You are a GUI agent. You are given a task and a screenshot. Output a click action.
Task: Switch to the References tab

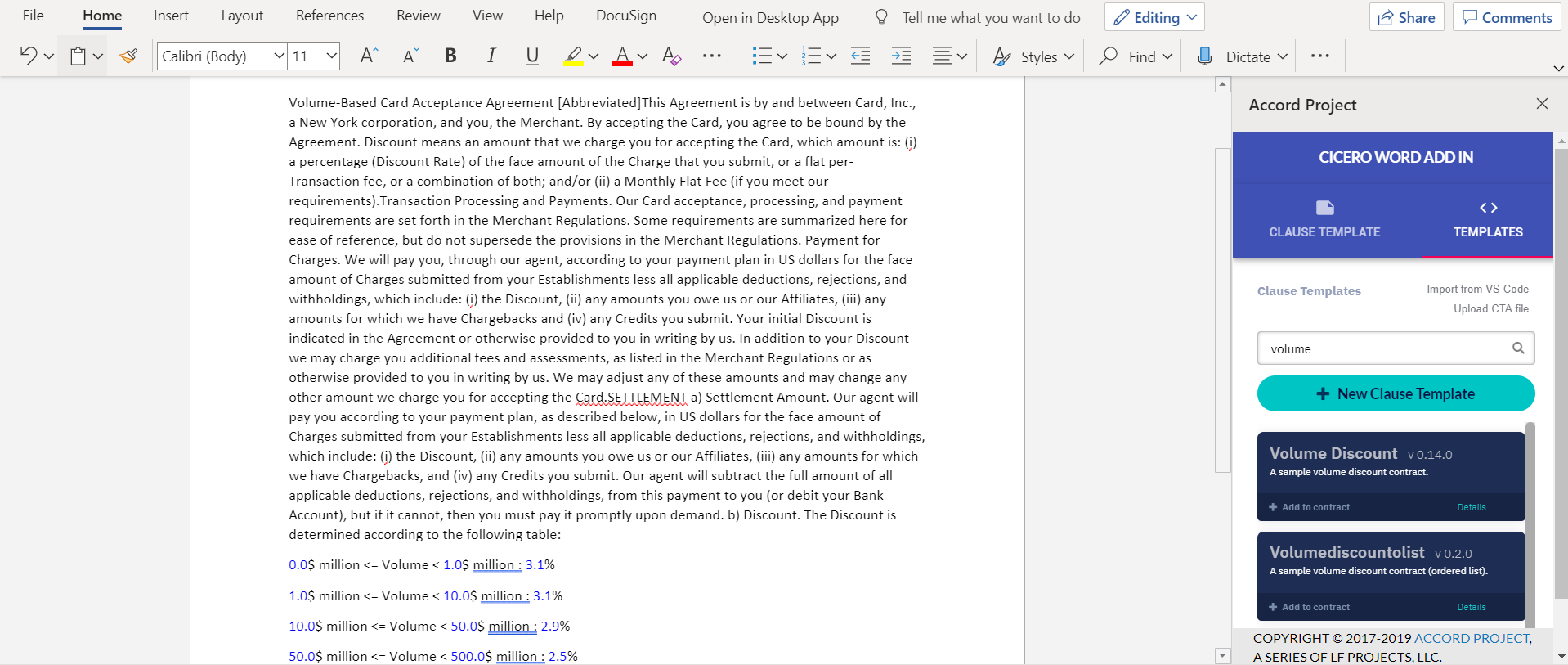(329, 16)
